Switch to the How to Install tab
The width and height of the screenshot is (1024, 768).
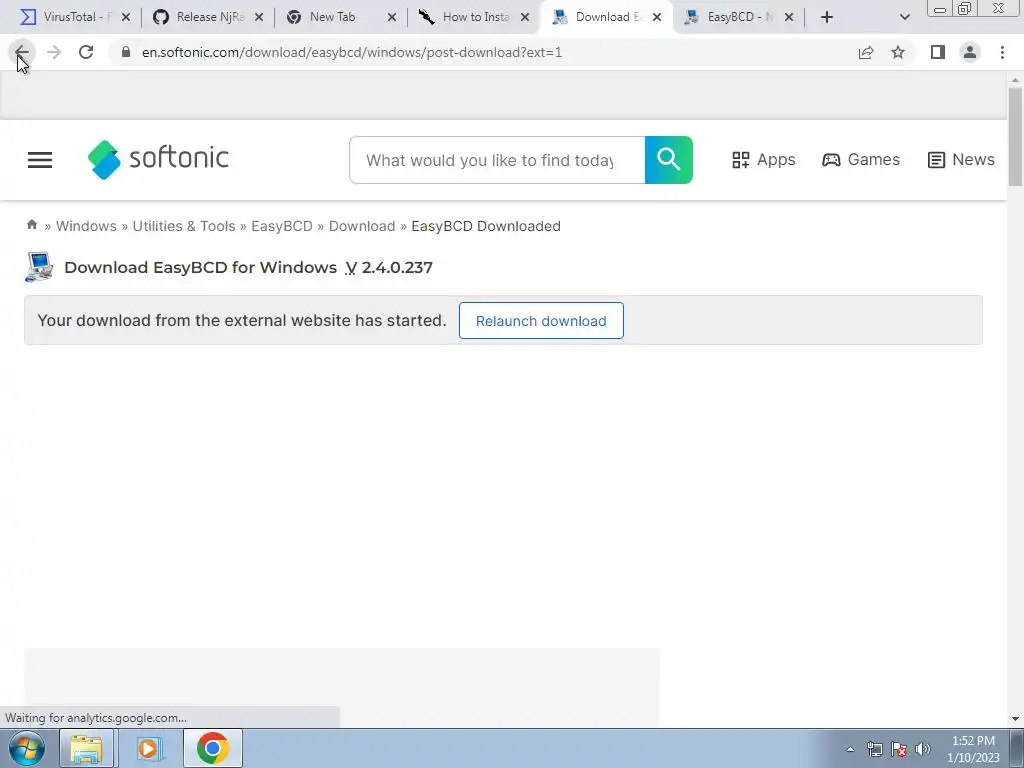(x=466, y=17)
